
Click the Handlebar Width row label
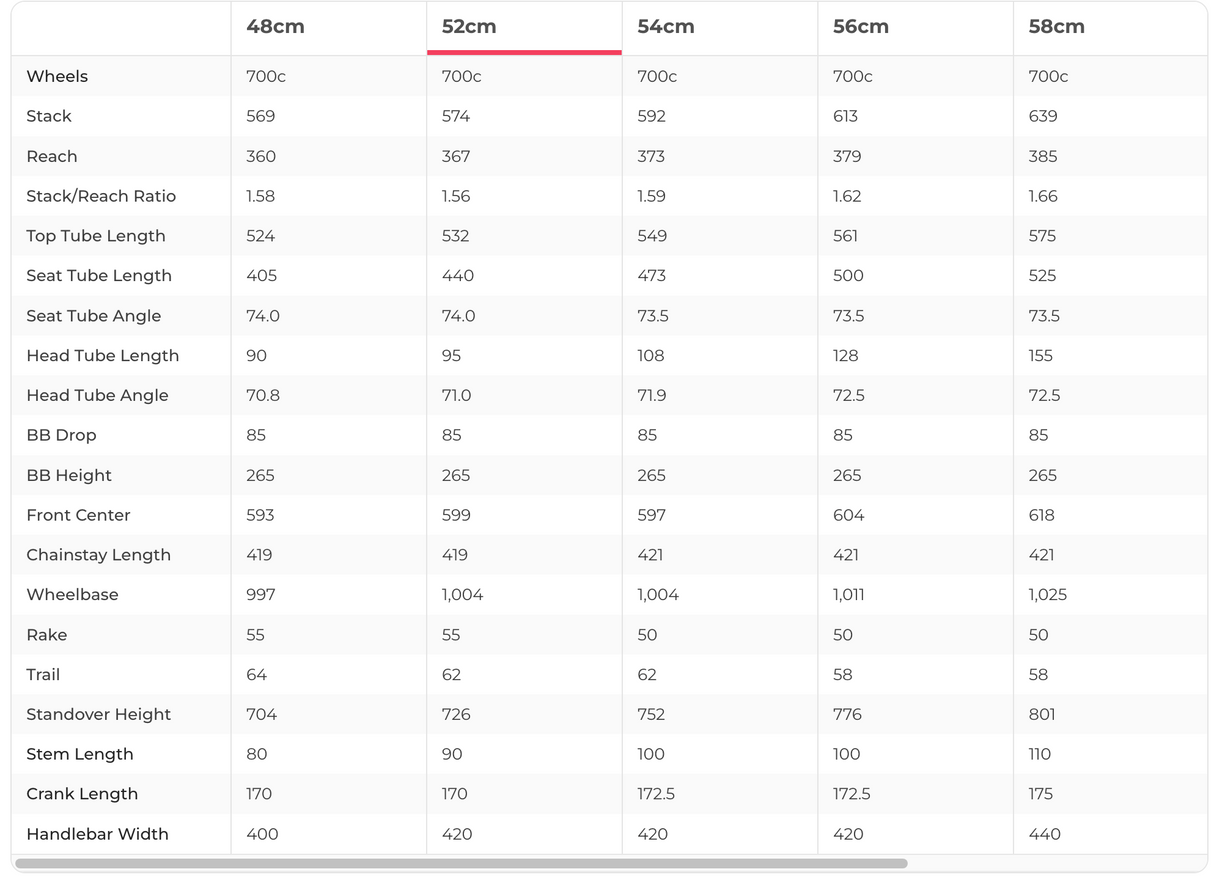[x=97, y=834]
